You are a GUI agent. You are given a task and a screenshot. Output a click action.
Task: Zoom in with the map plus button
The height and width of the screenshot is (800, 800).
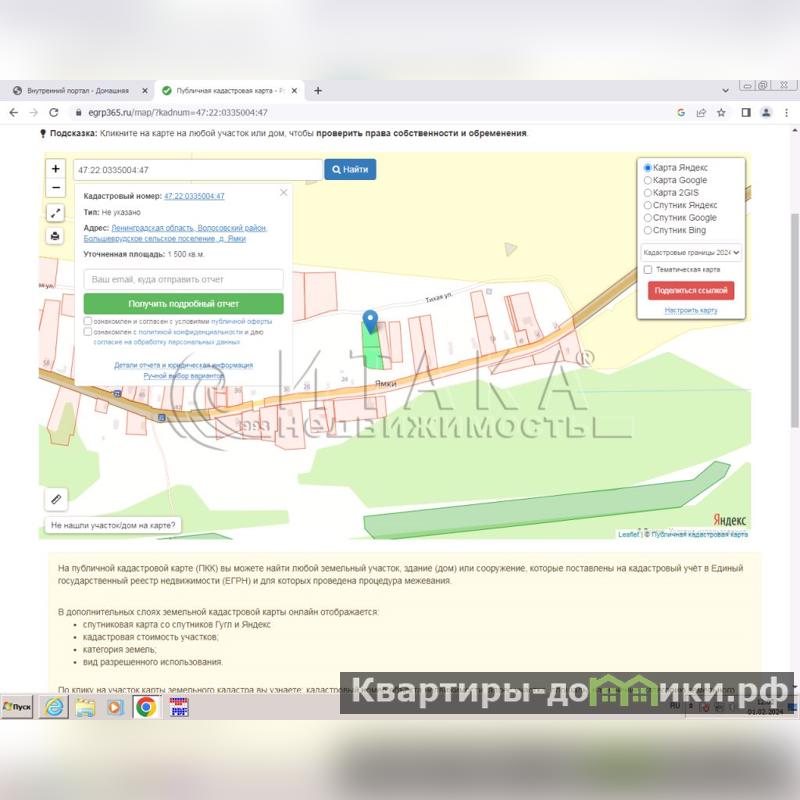tap(56, 169)
